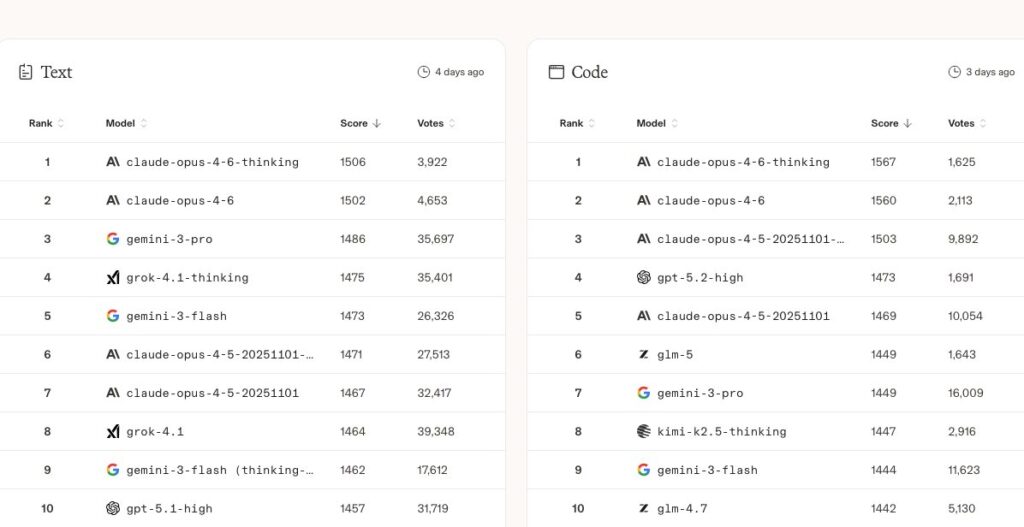The image size is (1024, 527).
Task: Open claude-opus-4-6 in Text table
Action: (x=180, y=201)
